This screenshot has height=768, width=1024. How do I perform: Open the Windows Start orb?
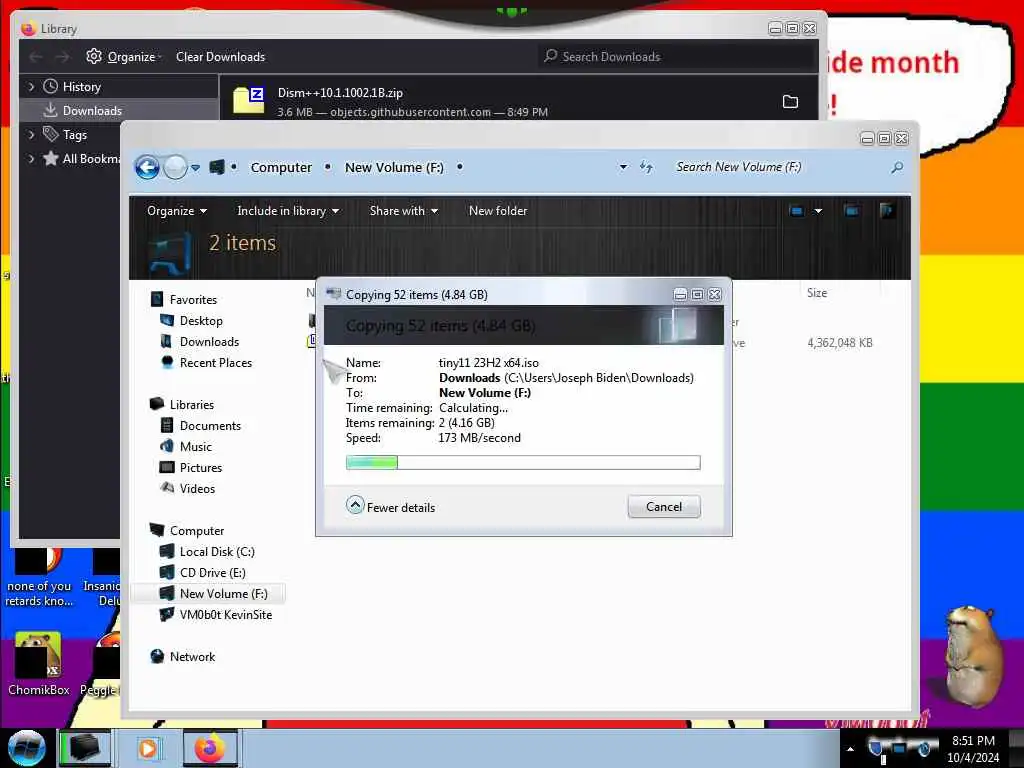tap(27, 748)
